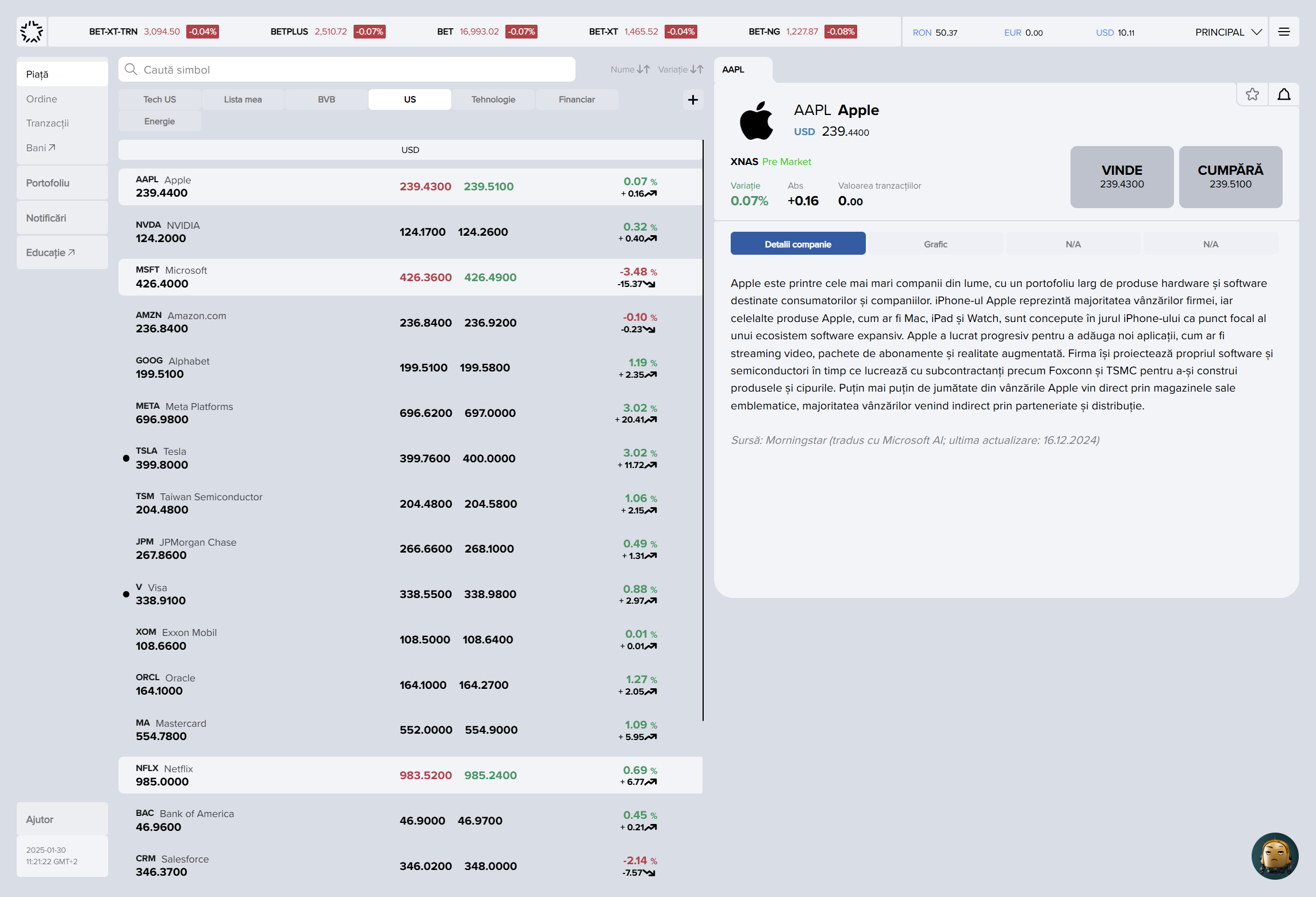The image size is (1316, 897).
Task: Open Portofoliu section
Action: tap(62, 183)
